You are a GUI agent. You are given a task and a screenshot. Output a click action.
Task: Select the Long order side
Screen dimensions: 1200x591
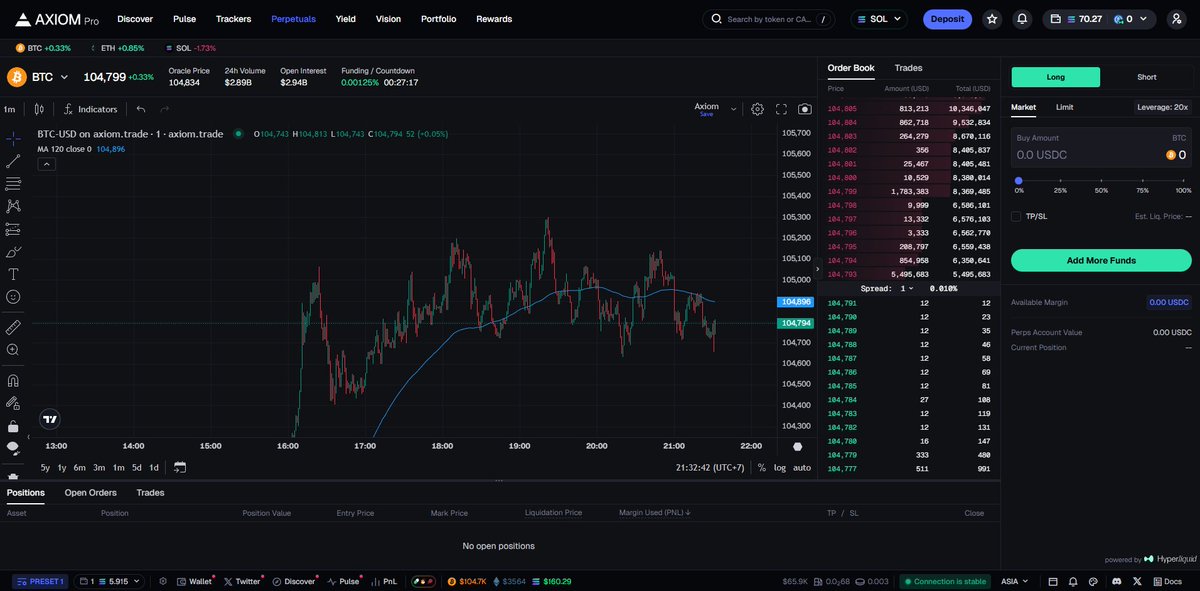[x=1056, y=77]
